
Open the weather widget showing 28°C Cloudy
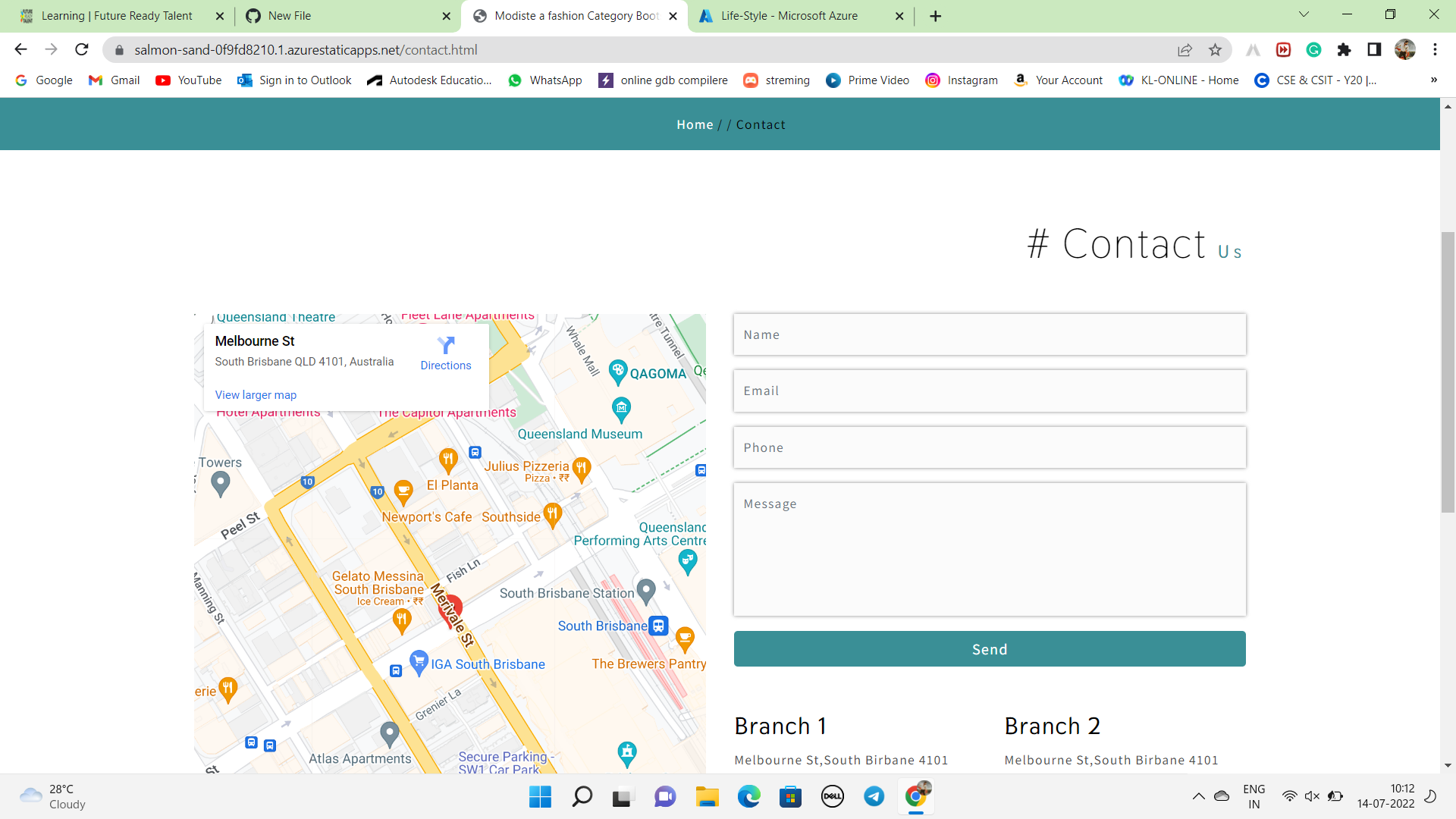pyautogui.click(x=53, y=796)
